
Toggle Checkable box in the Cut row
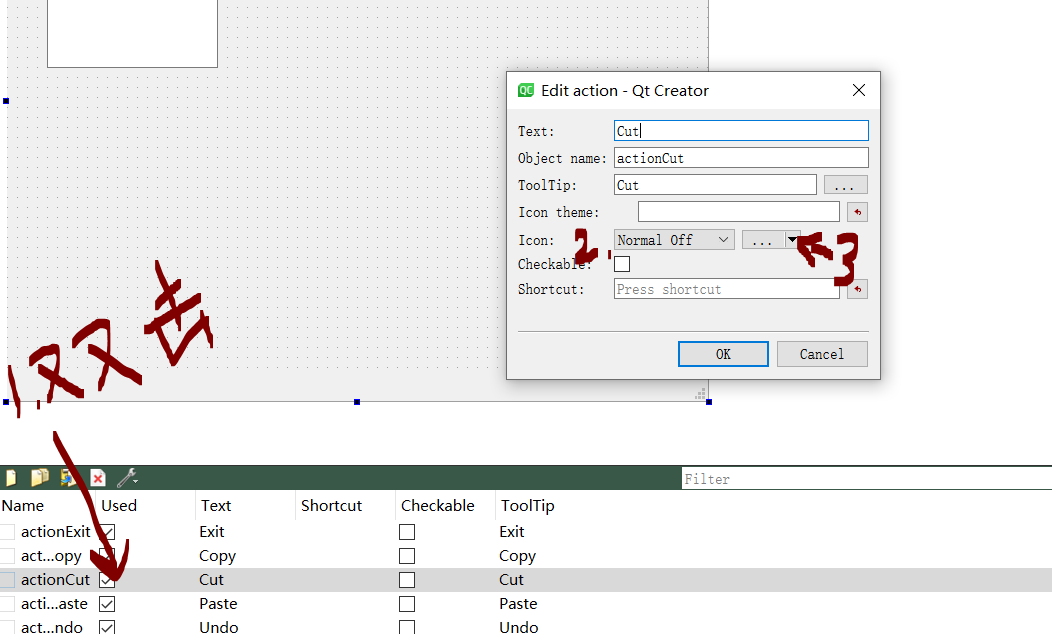[x=407, y=580]
